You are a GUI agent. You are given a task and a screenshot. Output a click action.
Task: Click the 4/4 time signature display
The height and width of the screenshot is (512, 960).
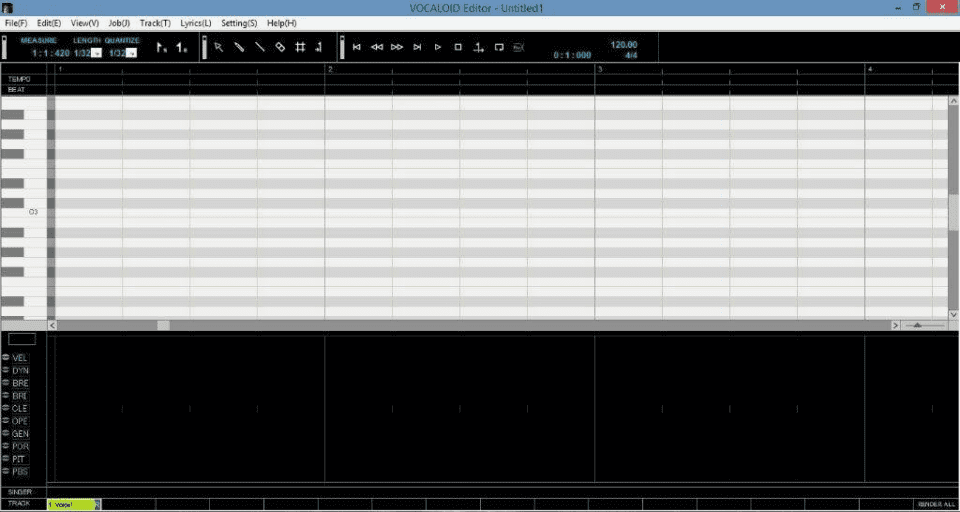pos(631,55)
